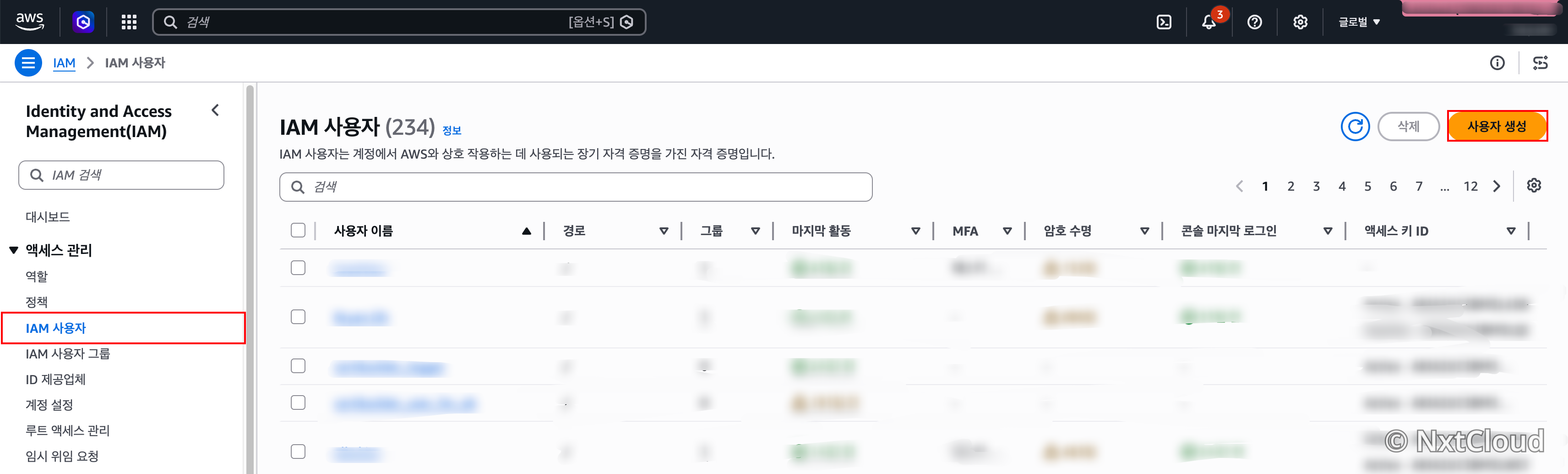Image resolution: width=1568 pixels, height=474 pixels.
Task: Check the first user row checkbox
Action: click(298, 267)
